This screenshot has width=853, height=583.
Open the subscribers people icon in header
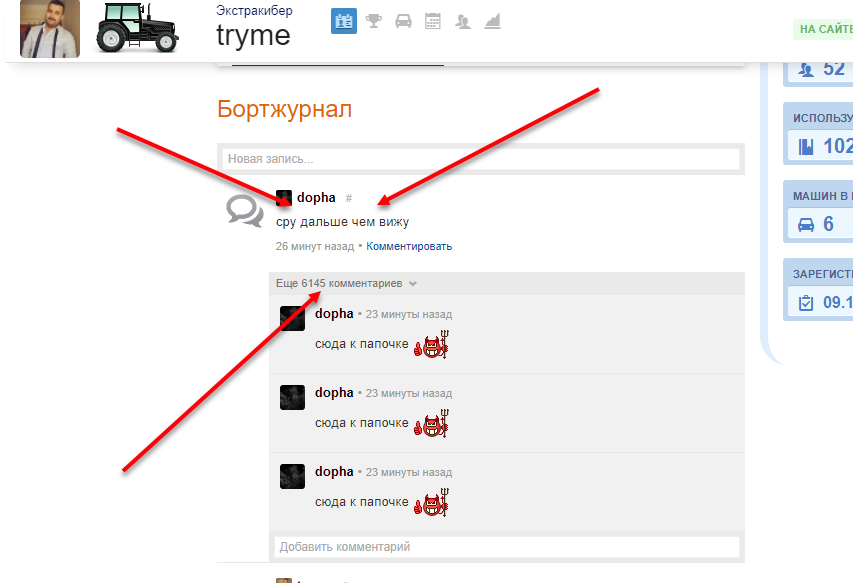[462, 21]
